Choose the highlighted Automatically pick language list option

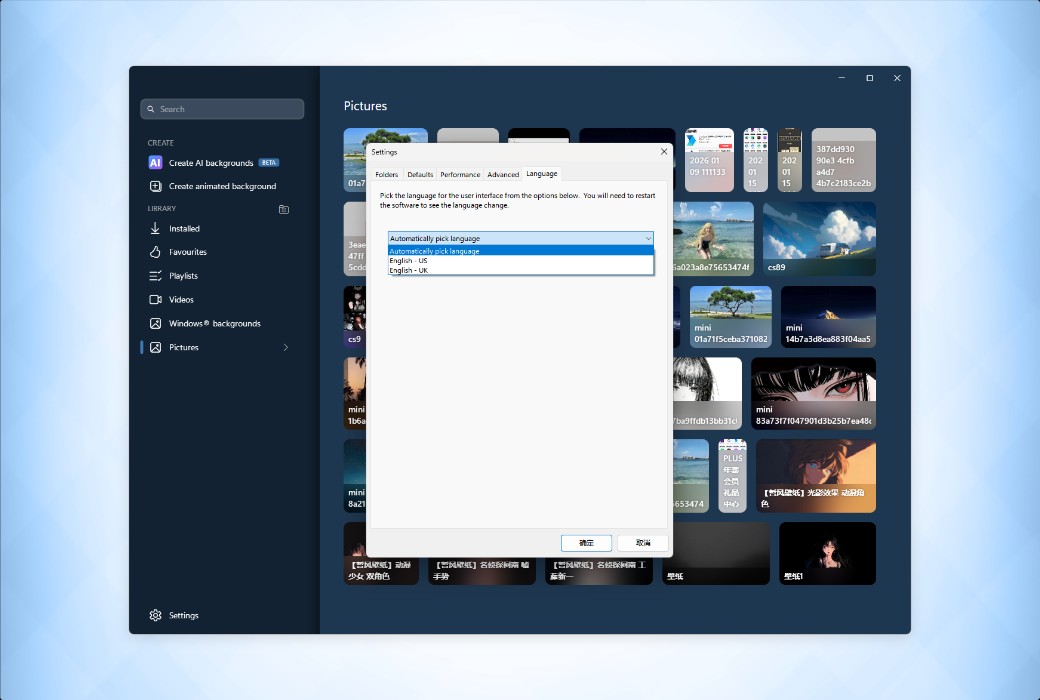[521, 251]
